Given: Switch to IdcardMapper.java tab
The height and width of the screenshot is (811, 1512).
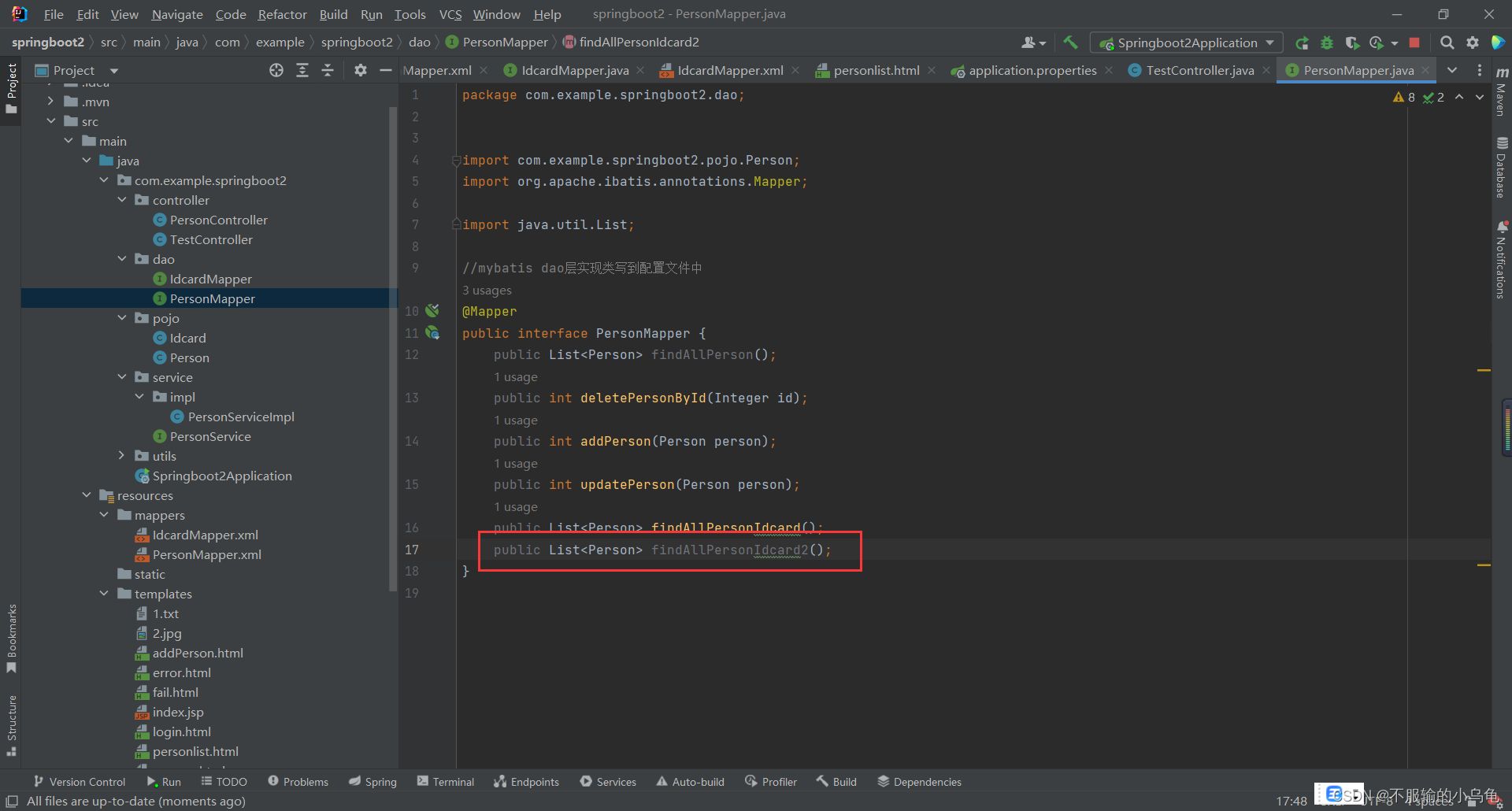Looking at the screenshot, I should point(575,70).
